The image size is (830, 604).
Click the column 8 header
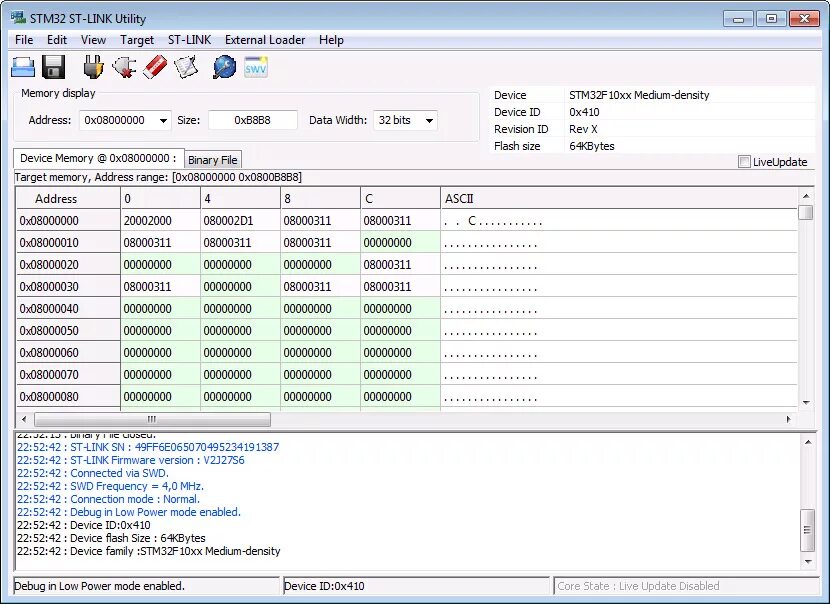(x=320, y=199)
